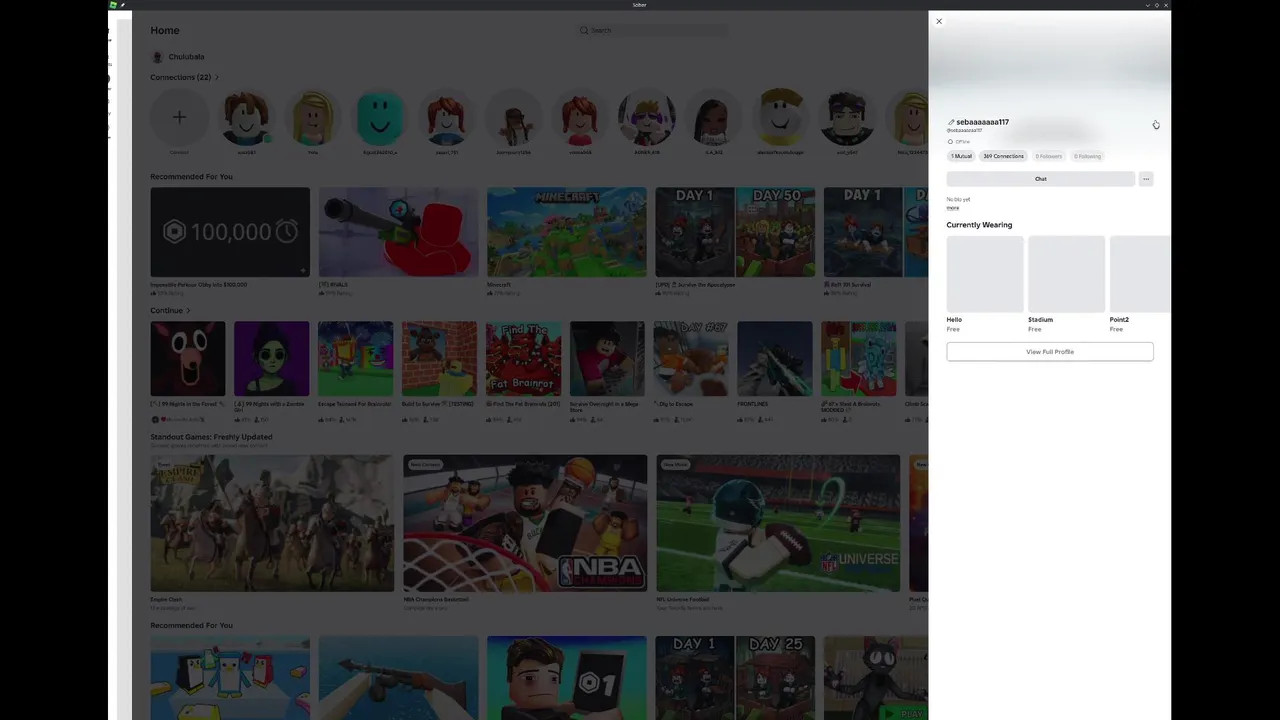Click the Search field on Home page

[x=654, y=30]
